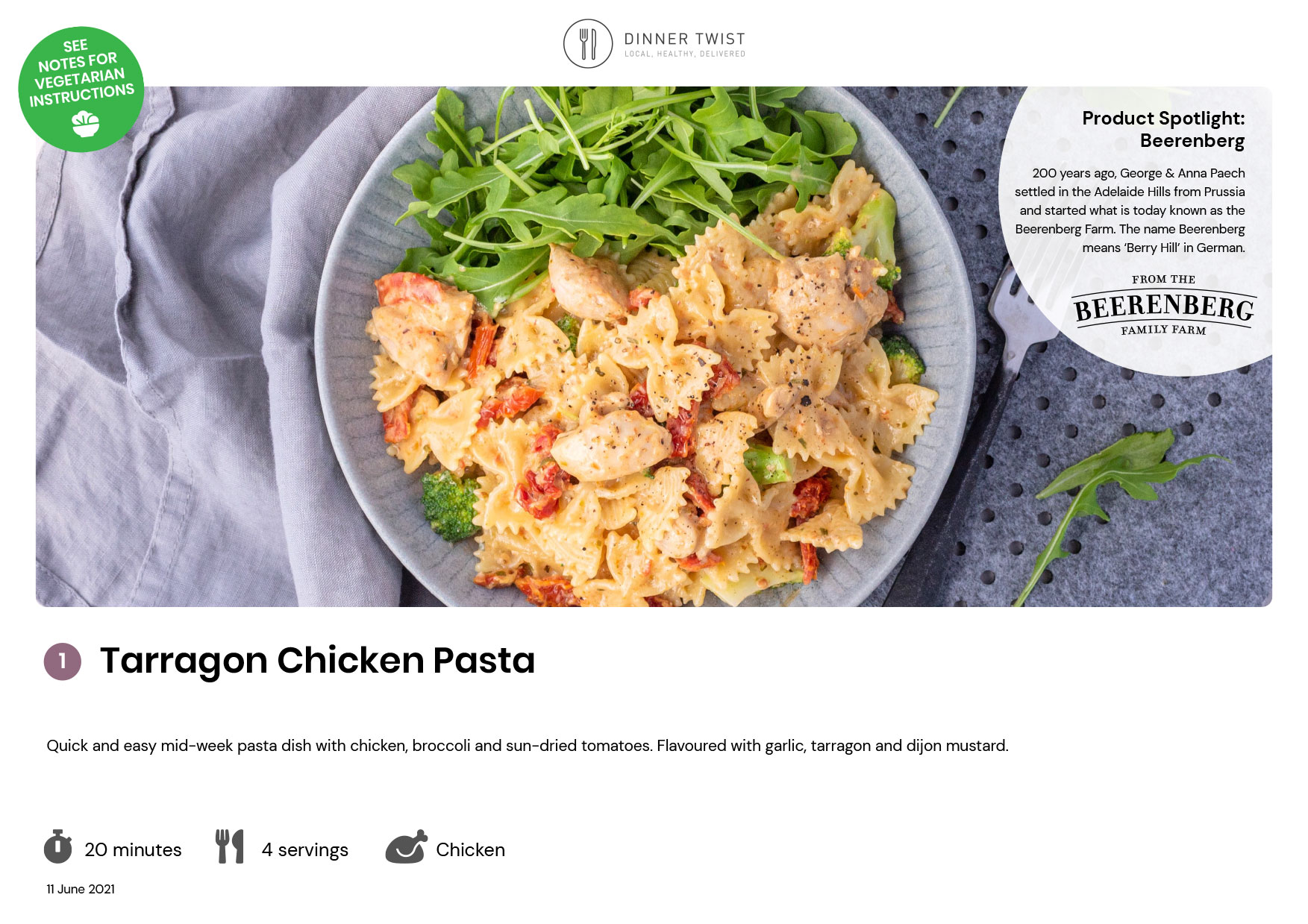Viewport: 1308px width, 924px height.
Task: Click the Chicken protein label
Action: (470, 850)
